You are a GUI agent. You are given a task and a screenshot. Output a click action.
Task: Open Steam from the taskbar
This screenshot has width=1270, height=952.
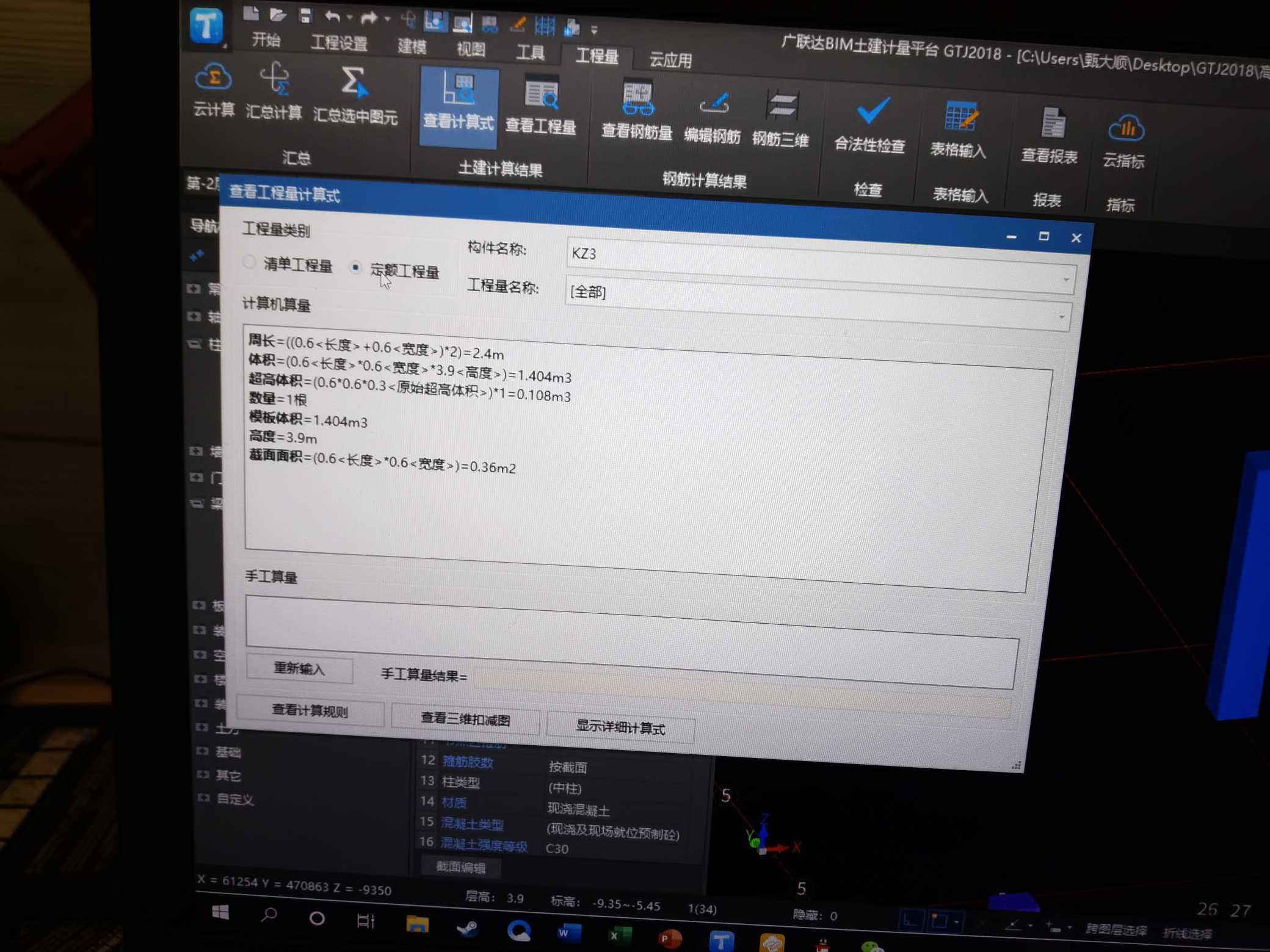coord(468,928)
